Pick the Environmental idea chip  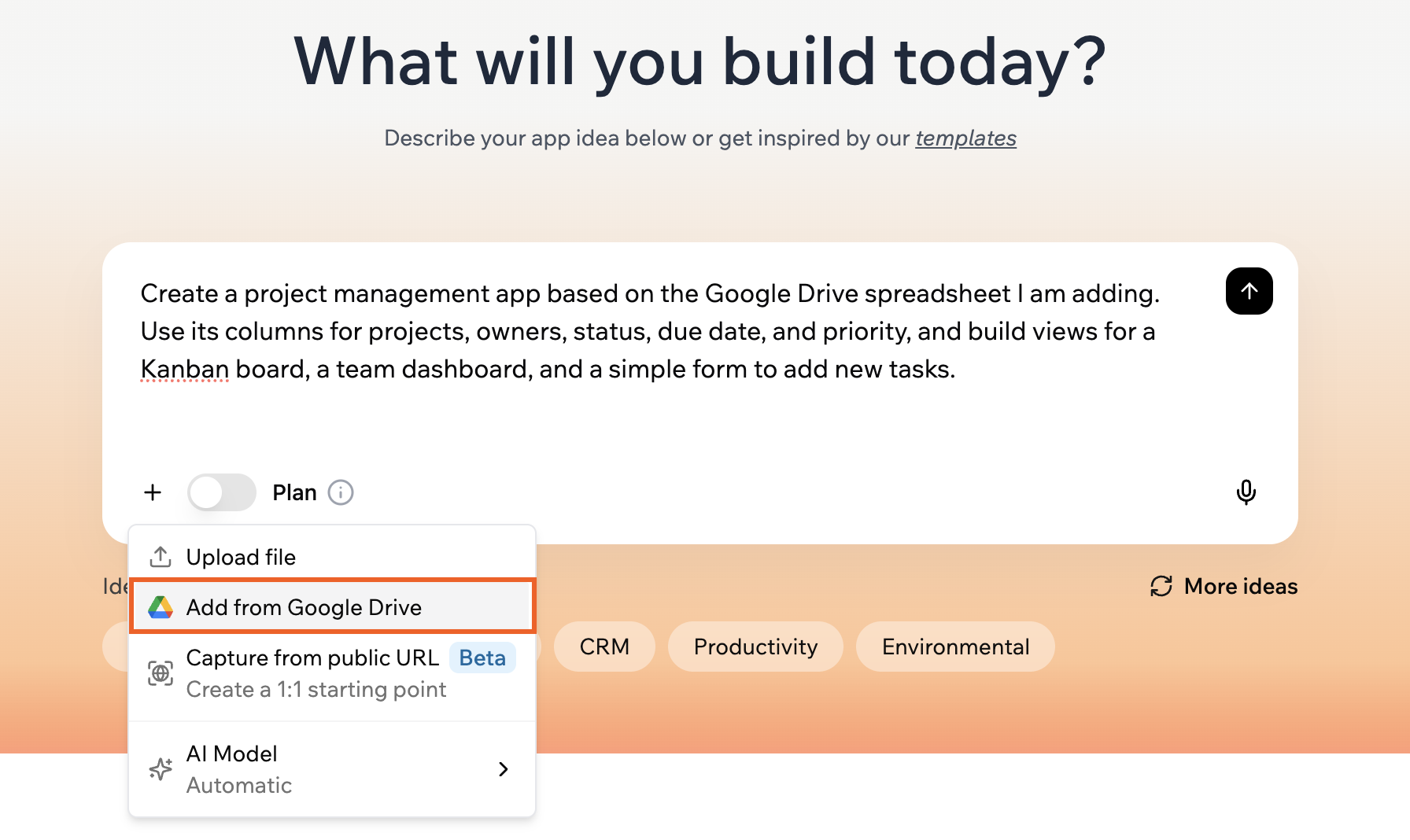[955, 647]
